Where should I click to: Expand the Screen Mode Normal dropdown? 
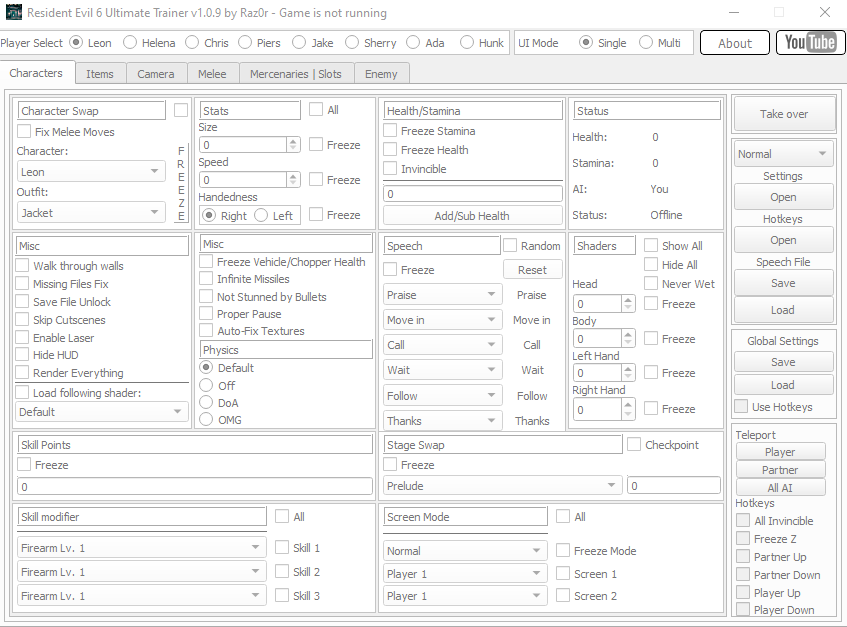pos(465,551)
